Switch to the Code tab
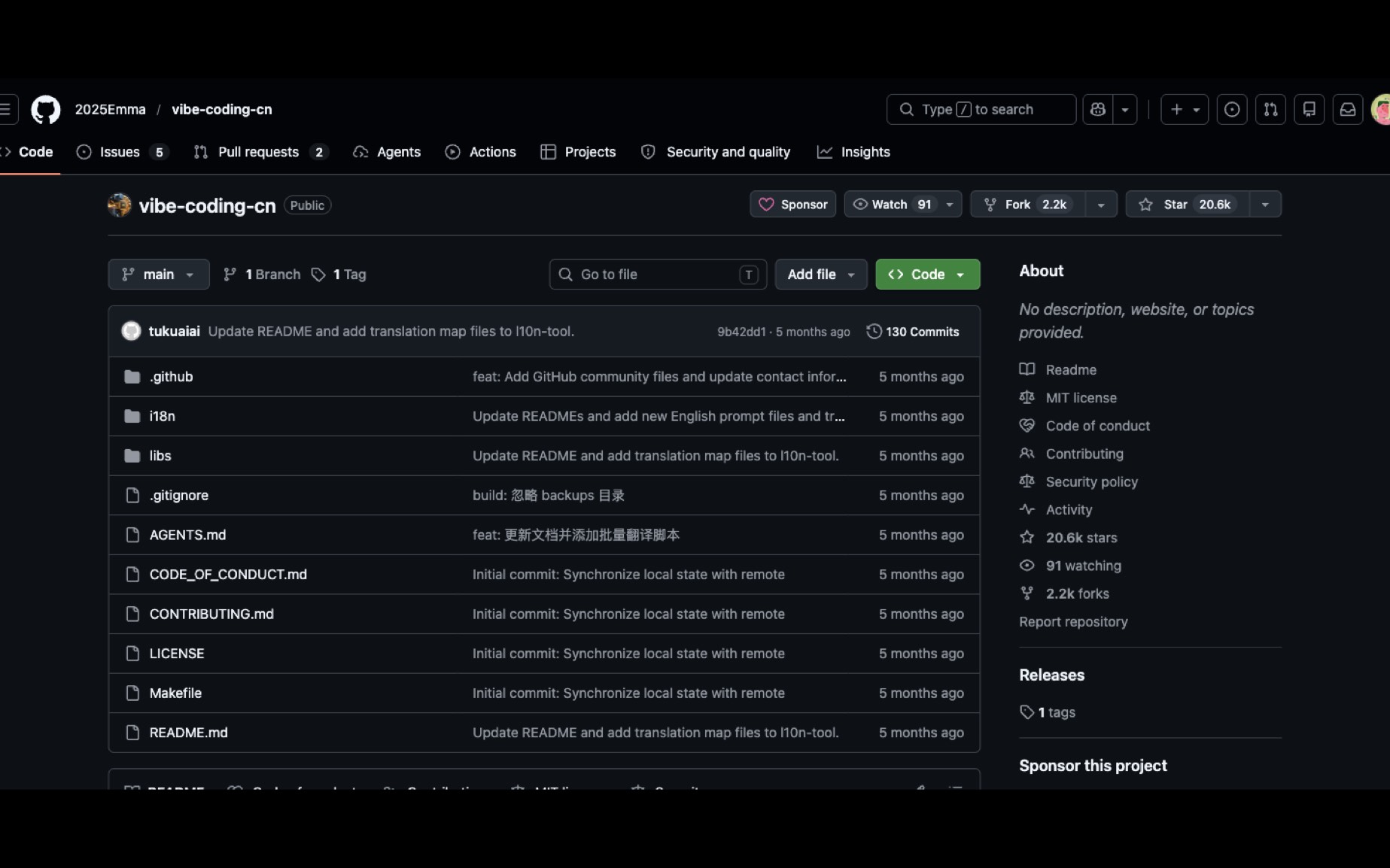The height and width of the screenshot is (868, 1390). [x=30, y=152]
